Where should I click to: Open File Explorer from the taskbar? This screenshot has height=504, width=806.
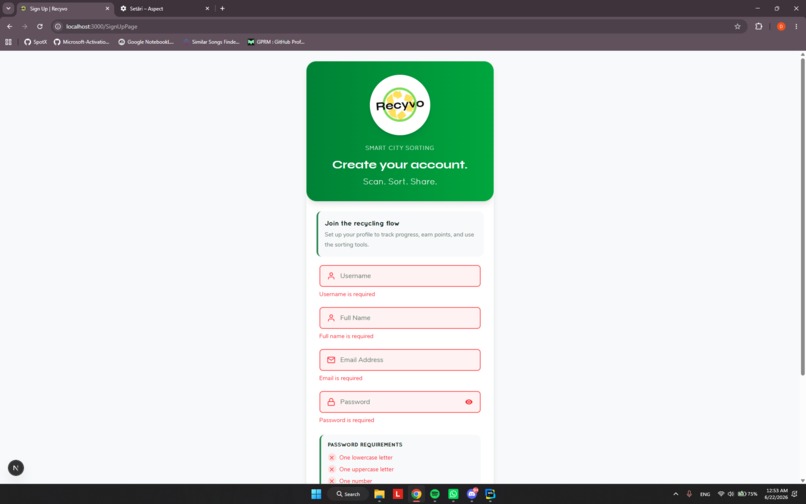(x=379, y=494)
